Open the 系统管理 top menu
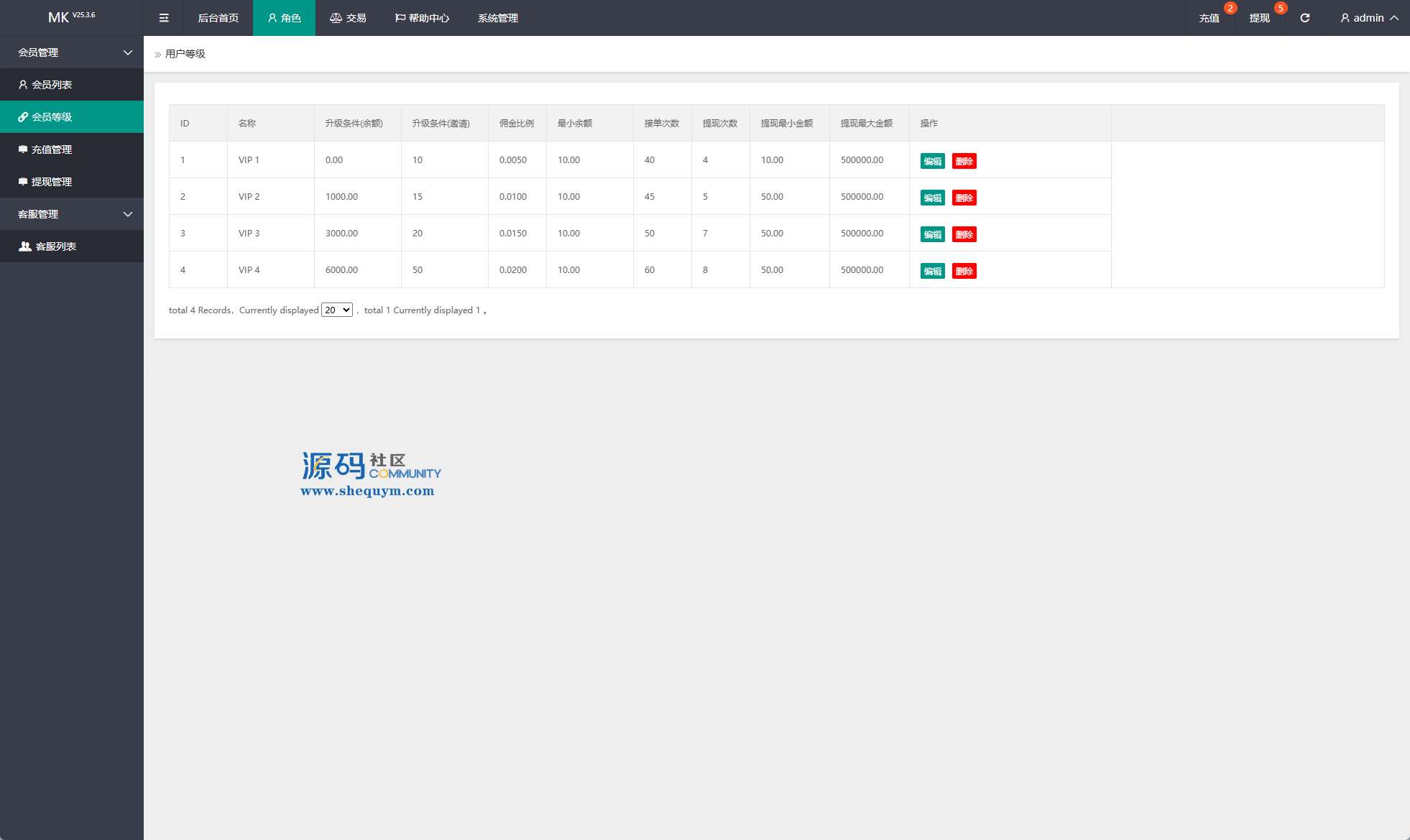Viewport: 1410px width, 840px height. pyautogui.click(x=498, y=18)
